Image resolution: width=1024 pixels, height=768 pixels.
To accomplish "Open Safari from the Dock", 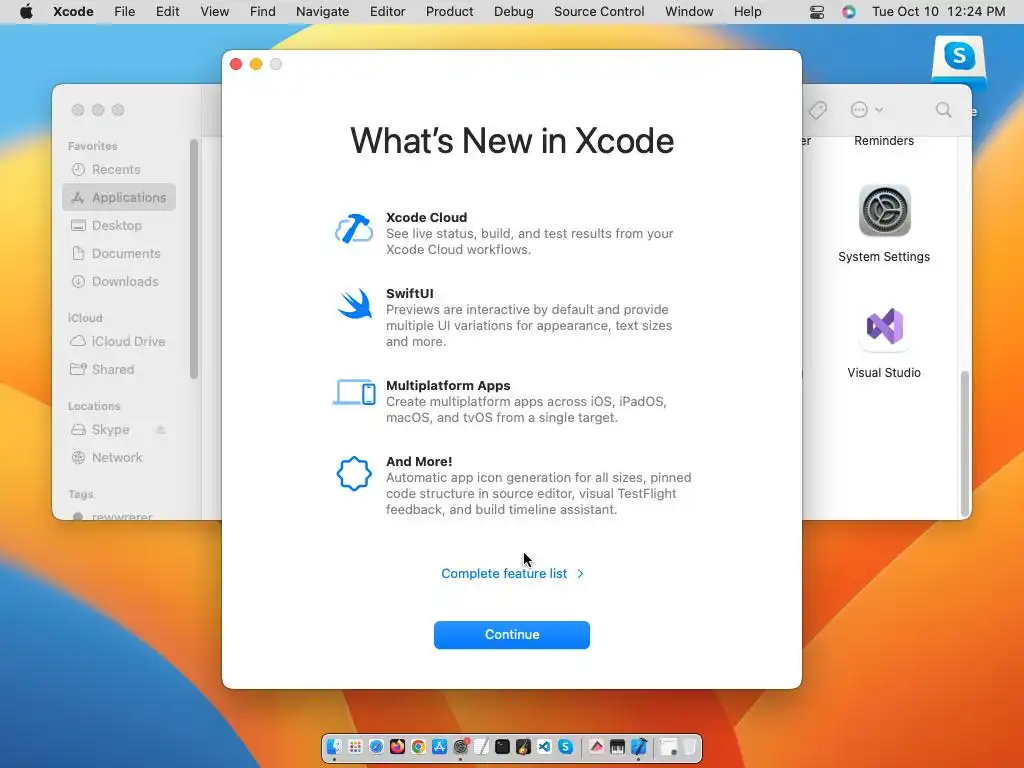I will (x=376, y=746).
